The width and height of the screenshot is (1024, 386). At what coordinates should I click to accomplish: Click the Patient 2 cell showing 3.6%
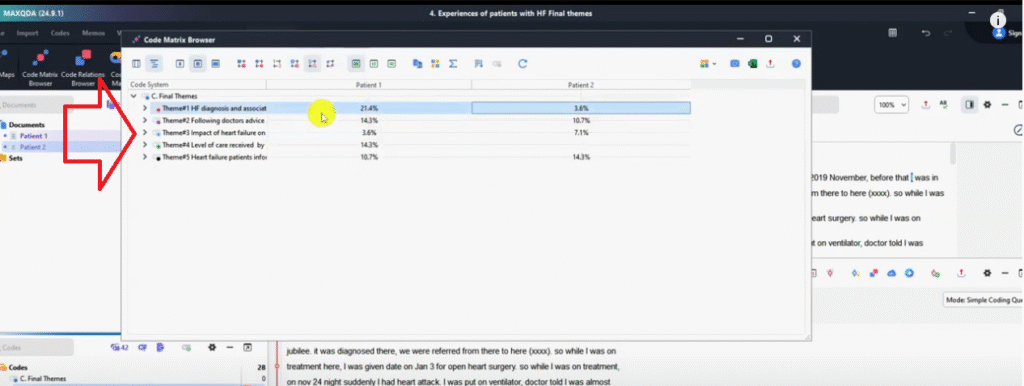tap(581, 108)
